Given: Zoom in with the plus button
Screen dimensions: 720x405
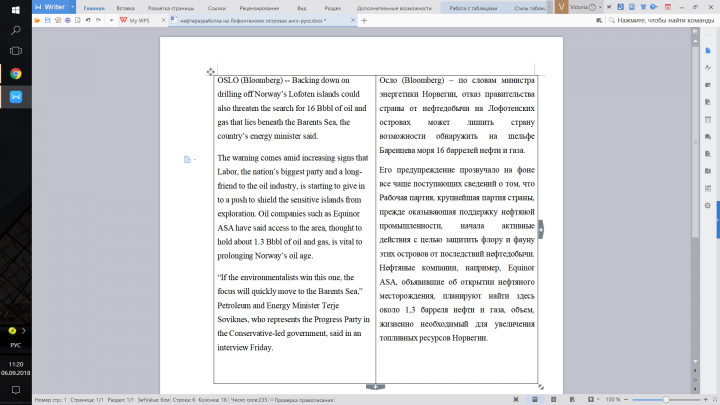Looking at the screenshot, I should 706,400.
